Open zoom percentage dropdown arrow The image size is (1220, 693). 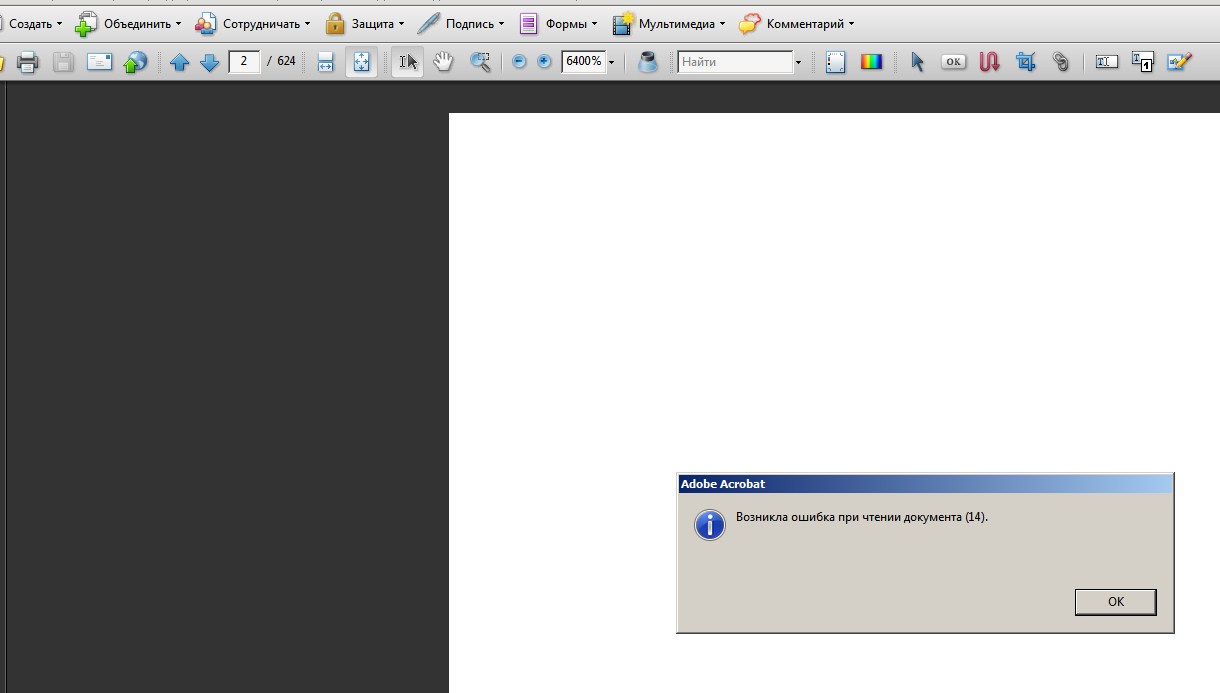pos(611,63)
